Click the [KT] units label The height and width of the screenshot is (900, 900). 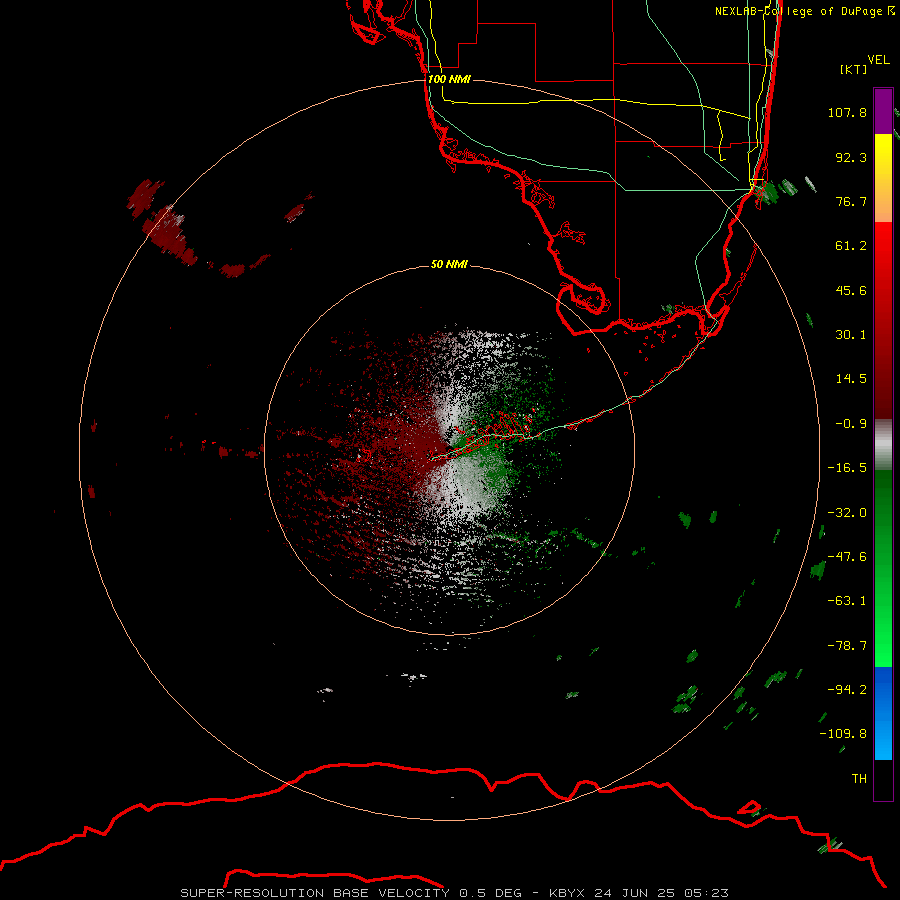pyautogui.click(x=854, y=69)
